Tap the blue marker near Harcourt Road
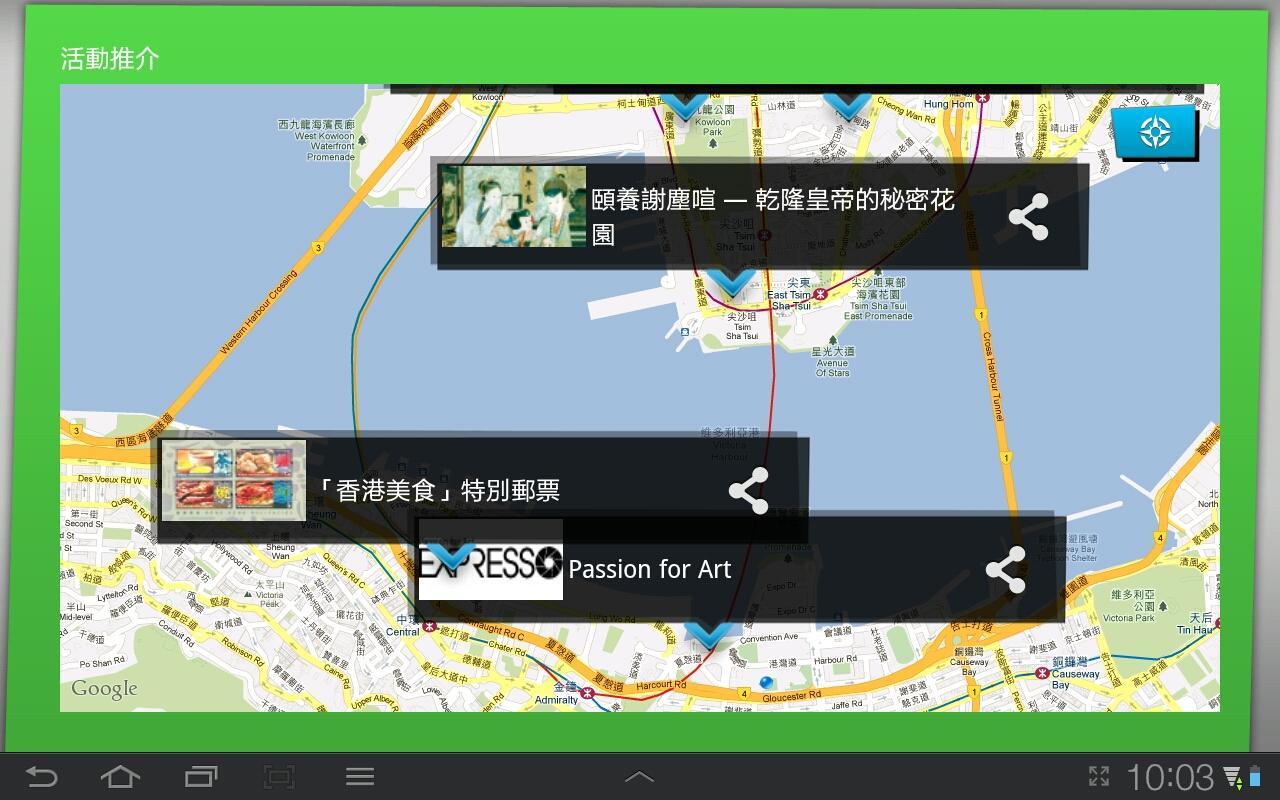 (709, 633)
